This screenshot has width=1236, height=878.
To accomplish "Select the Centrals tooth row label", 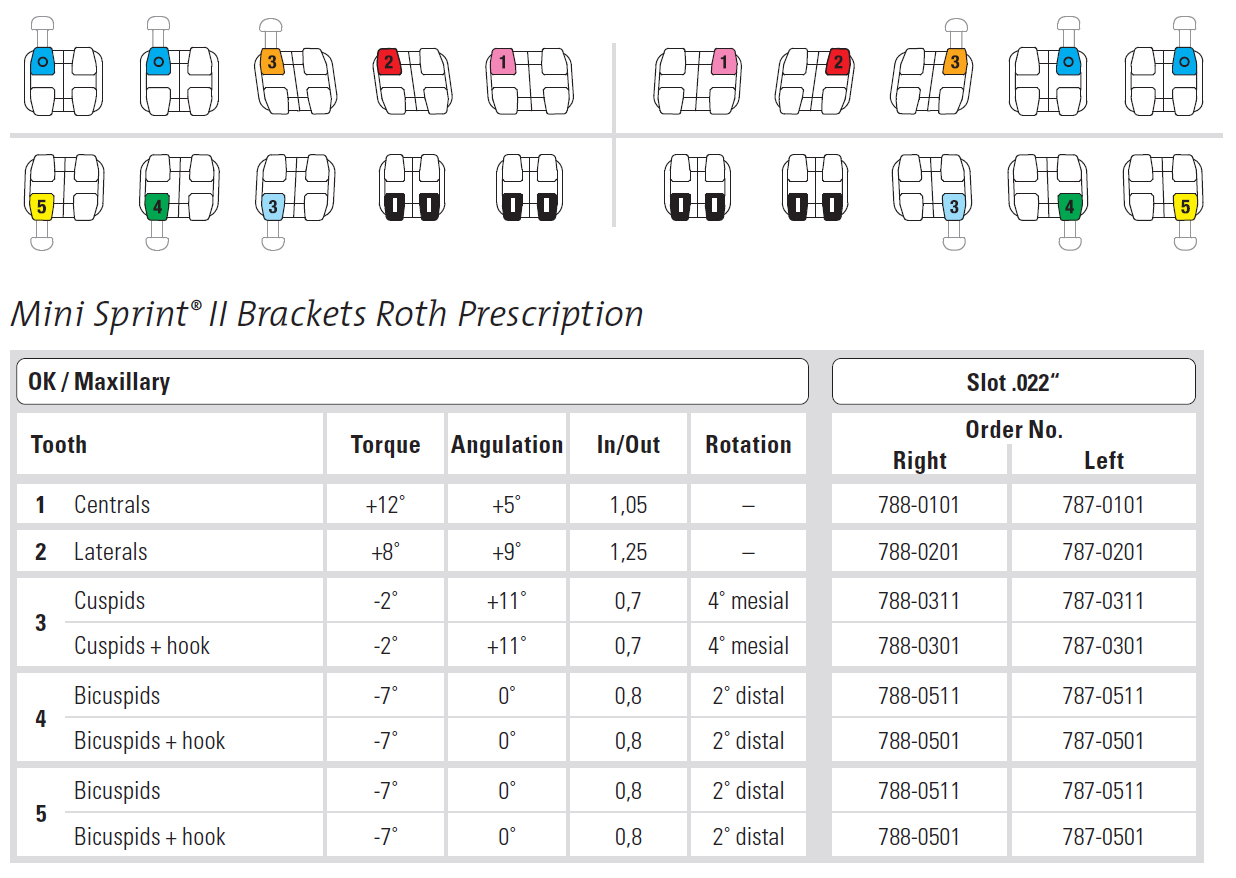I will (112, 505).
